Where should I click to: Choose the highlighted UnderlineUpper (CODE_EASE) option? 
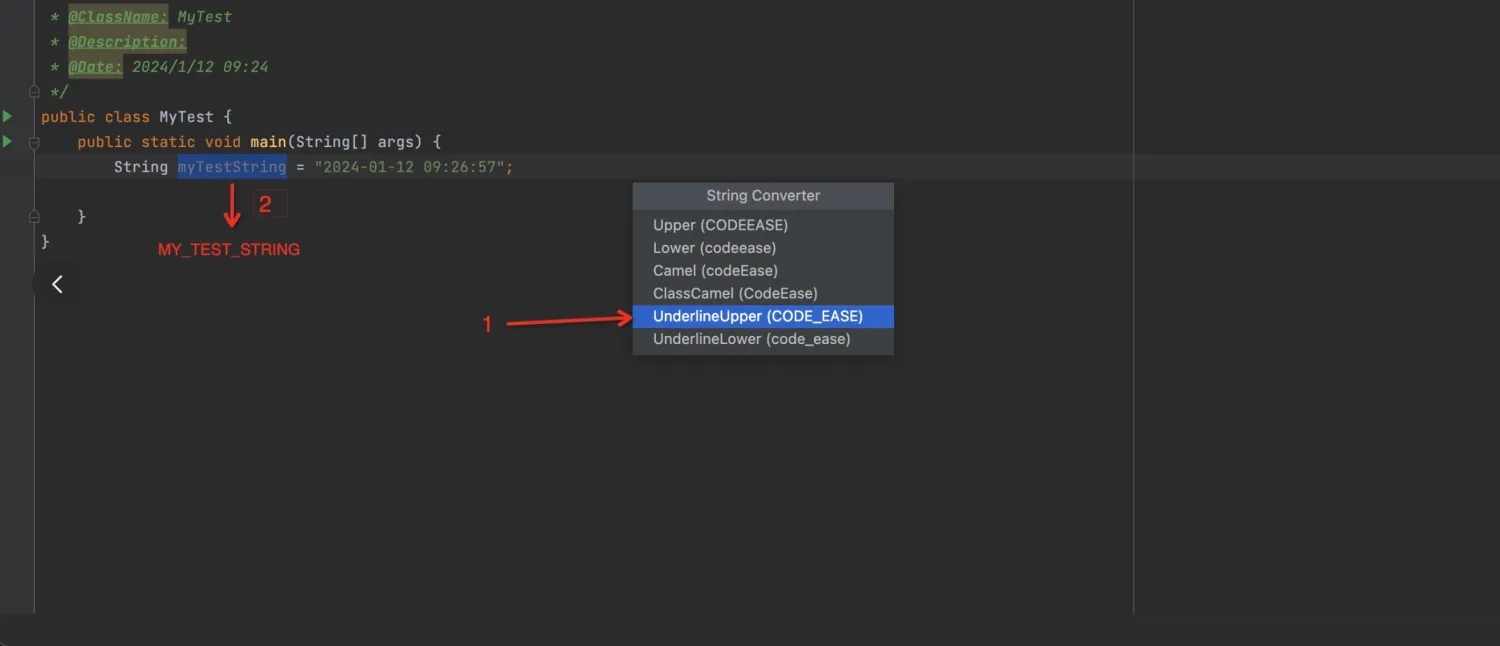pos(757,315)
